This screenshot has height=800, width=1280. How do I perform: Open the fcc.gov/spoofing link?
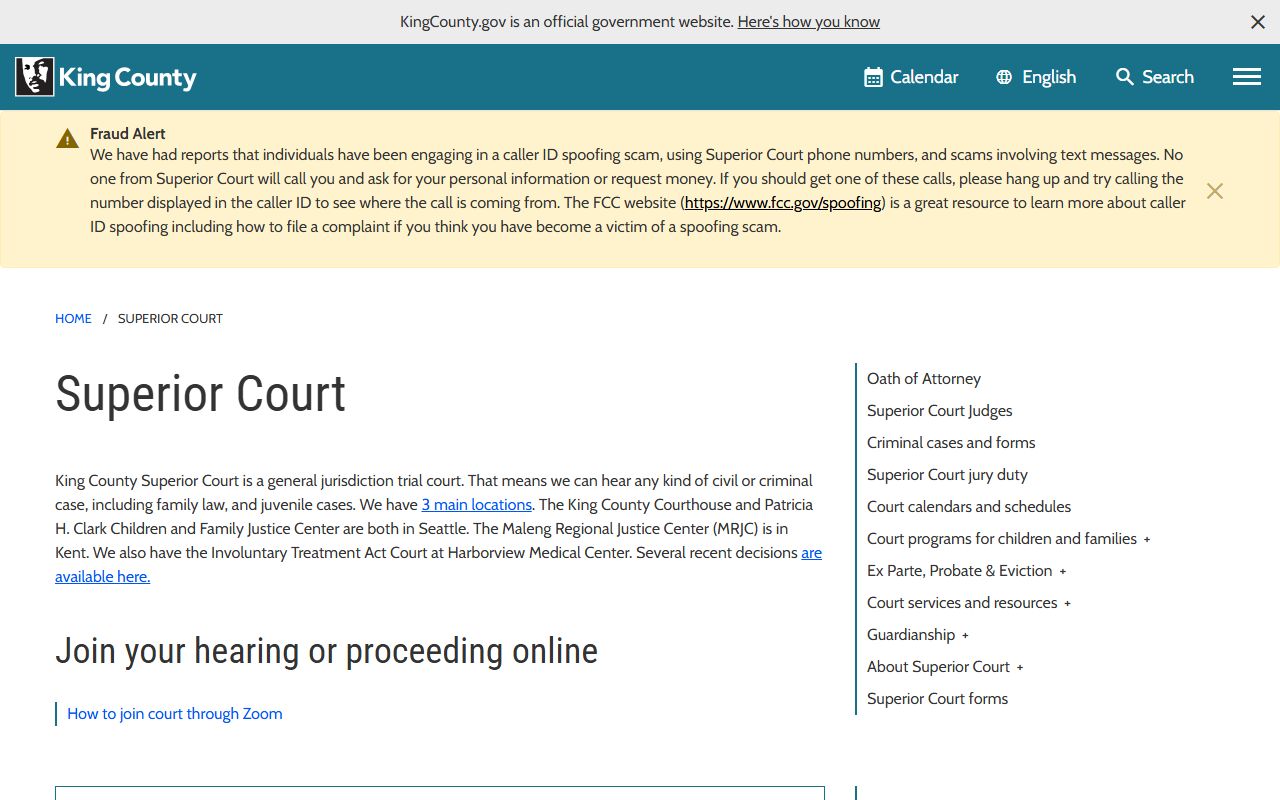pos(783,203)
